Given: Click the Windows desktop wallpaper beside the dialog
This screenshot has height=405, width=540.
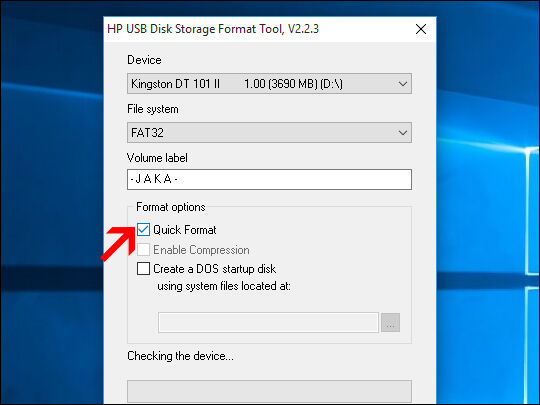Looking at the screenshot, I should 487,207.
